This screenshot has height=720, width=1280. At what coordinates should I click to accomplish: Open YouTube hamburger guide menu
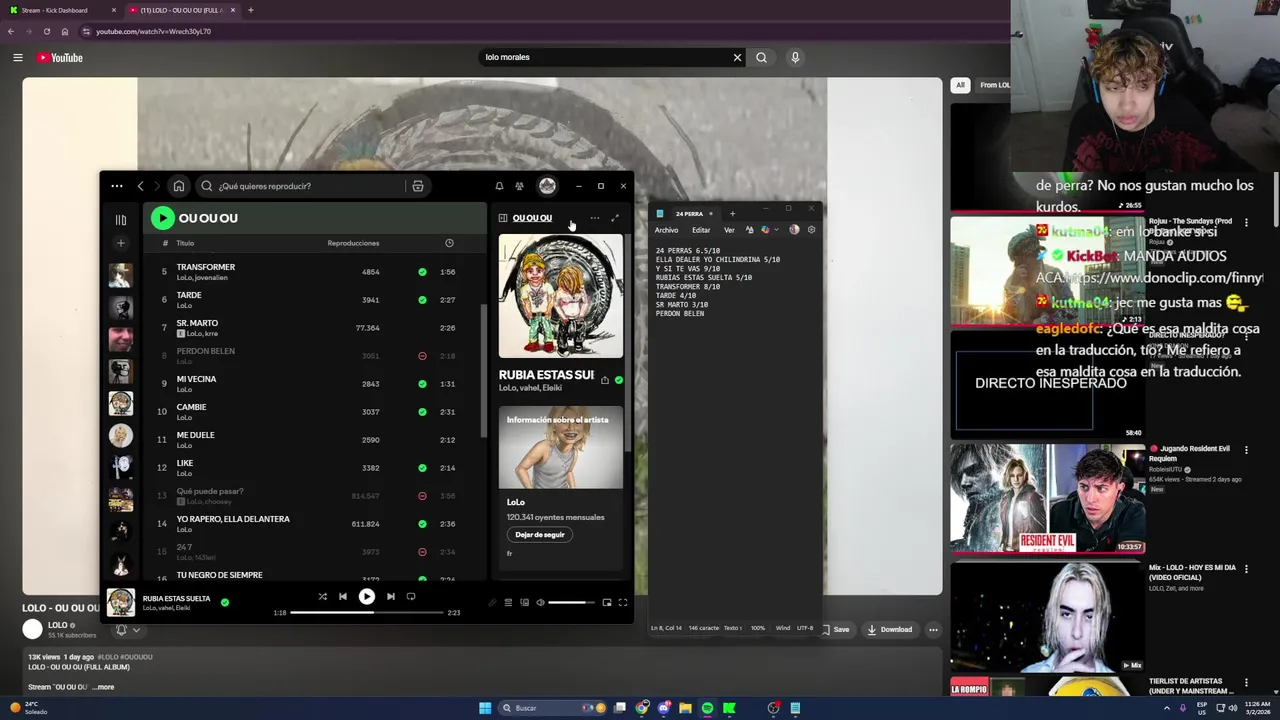18,58
